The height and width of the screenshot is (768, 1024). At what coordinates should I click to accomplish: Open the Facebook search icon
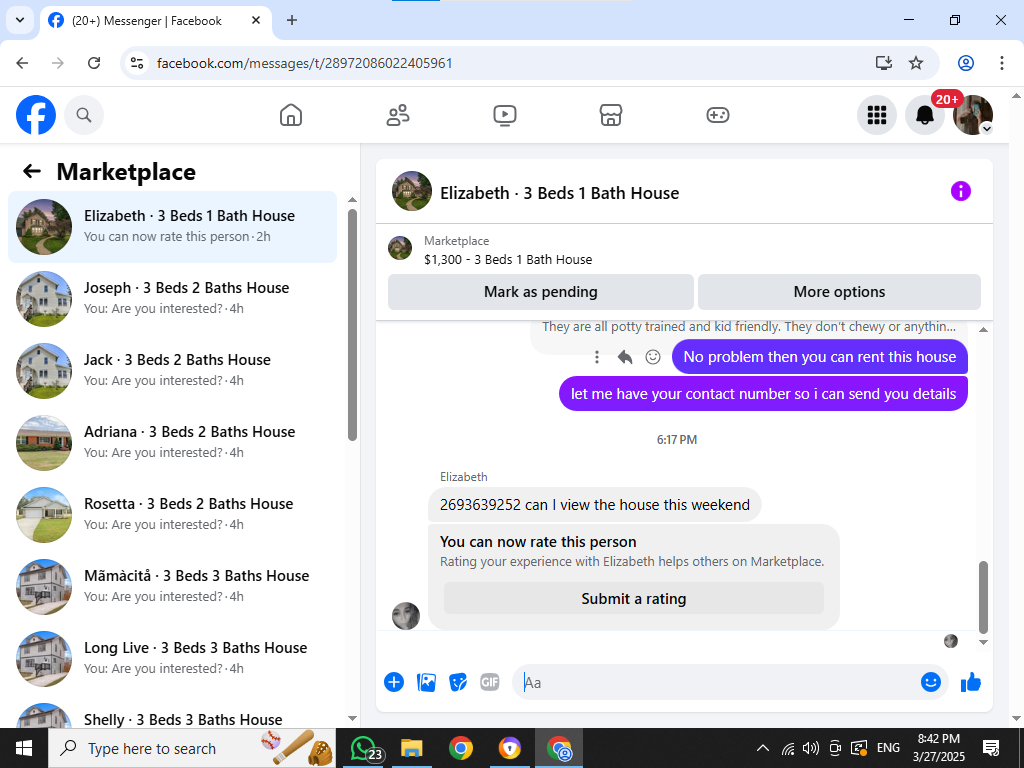point(84,115)
